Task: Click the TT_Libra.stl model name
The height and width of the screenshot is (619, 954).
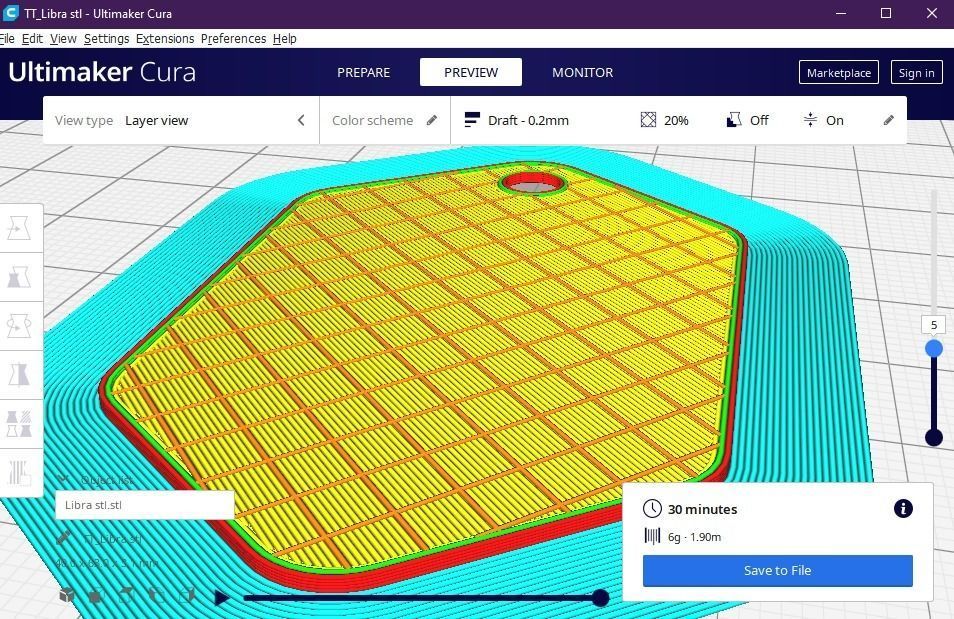Action: [x=113, y=539]
